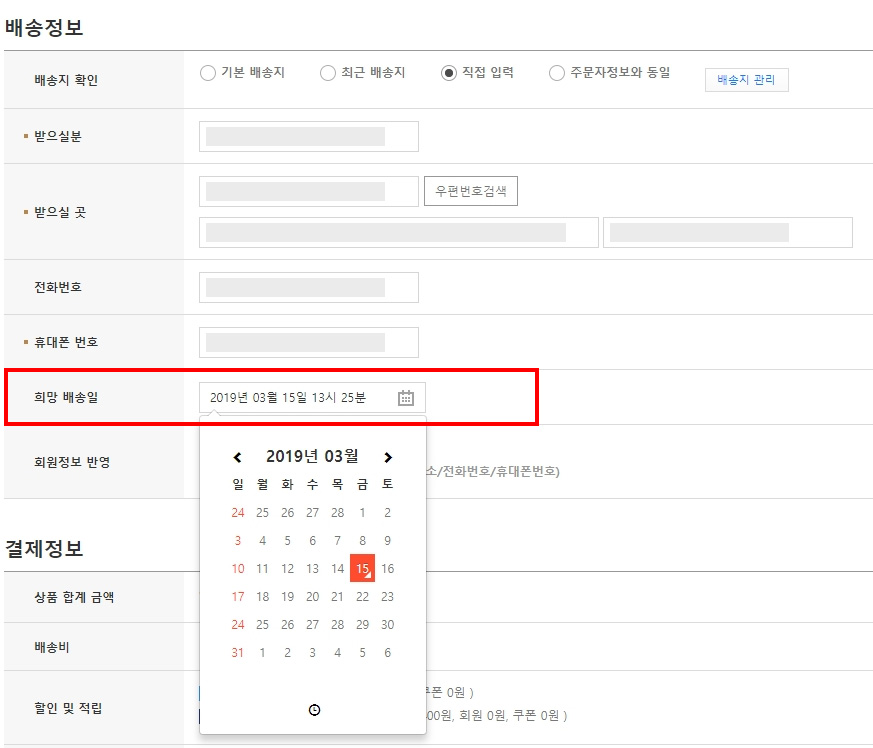This screenshot has width=873, height=748.
Task: Pick date 12 in calendar
Action: point(287,569)
